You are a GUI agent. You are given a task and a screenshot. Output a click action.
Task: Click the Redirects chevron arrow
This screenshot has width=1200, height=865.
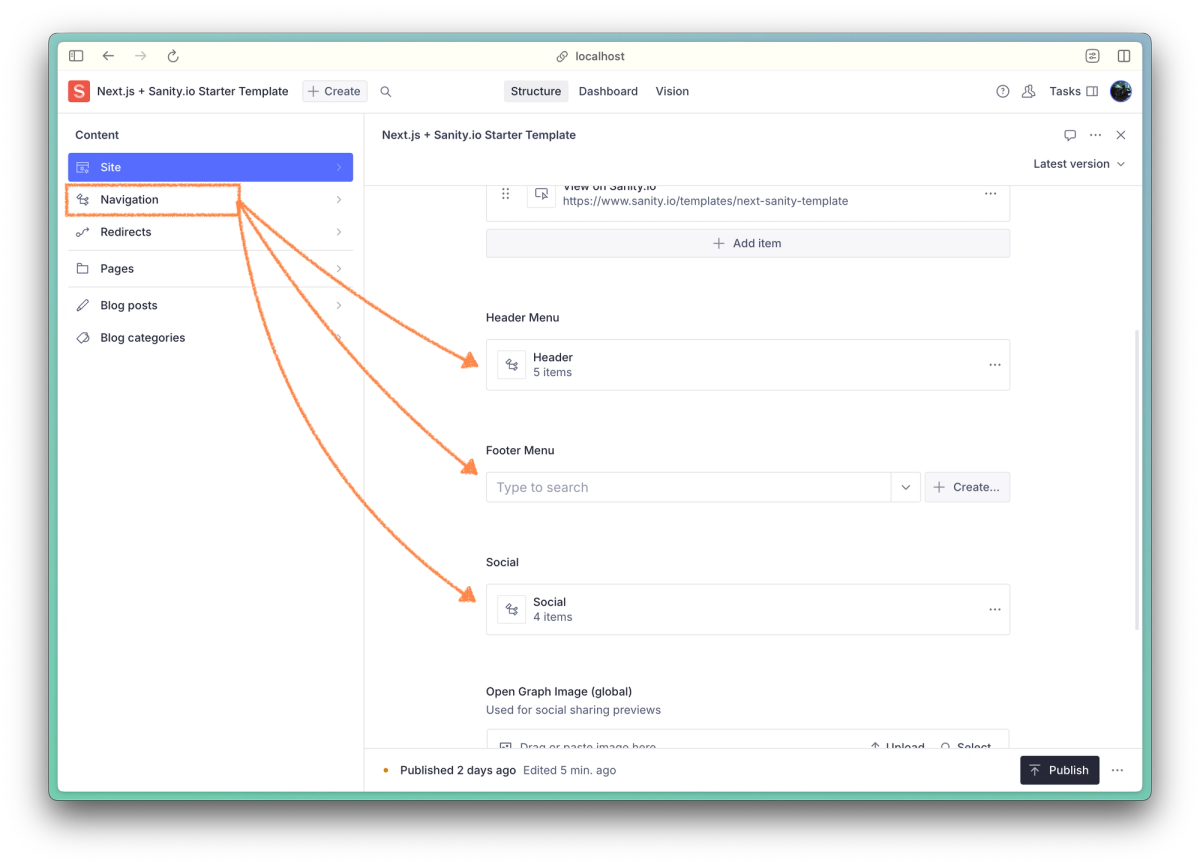click(339, 232)
